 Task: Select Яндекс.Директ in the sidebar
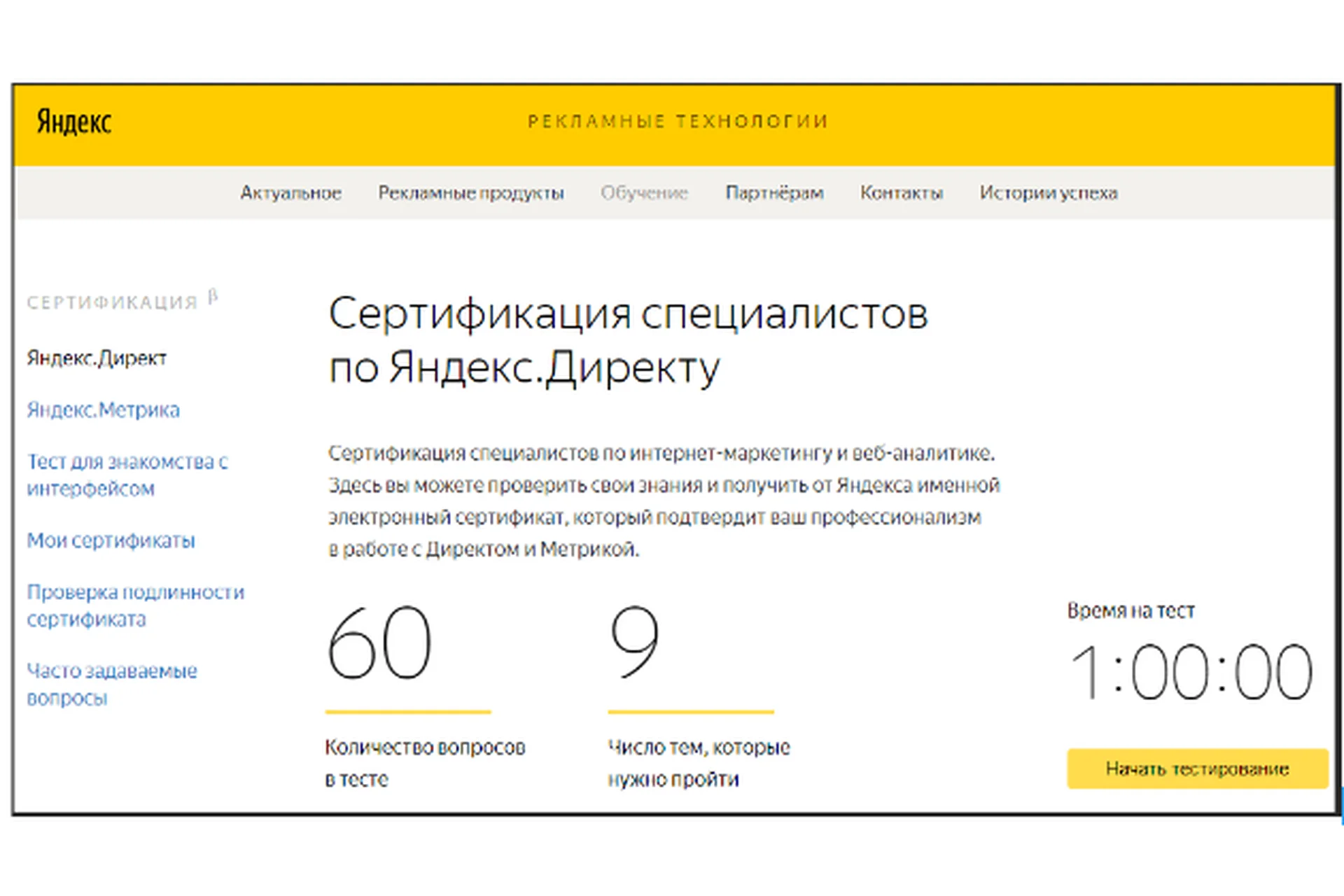click(x=96, y=358)
